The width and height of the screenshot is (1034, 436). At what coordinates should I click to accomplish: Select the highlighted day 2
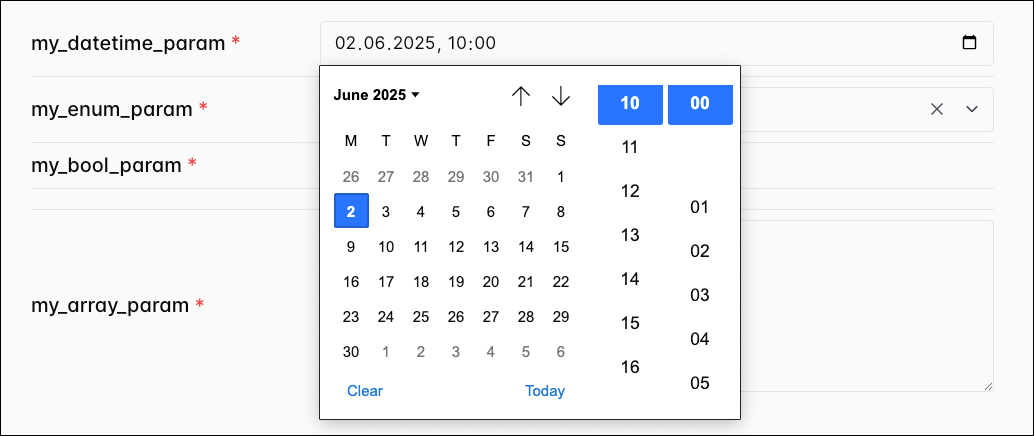[x=351, y=211]
